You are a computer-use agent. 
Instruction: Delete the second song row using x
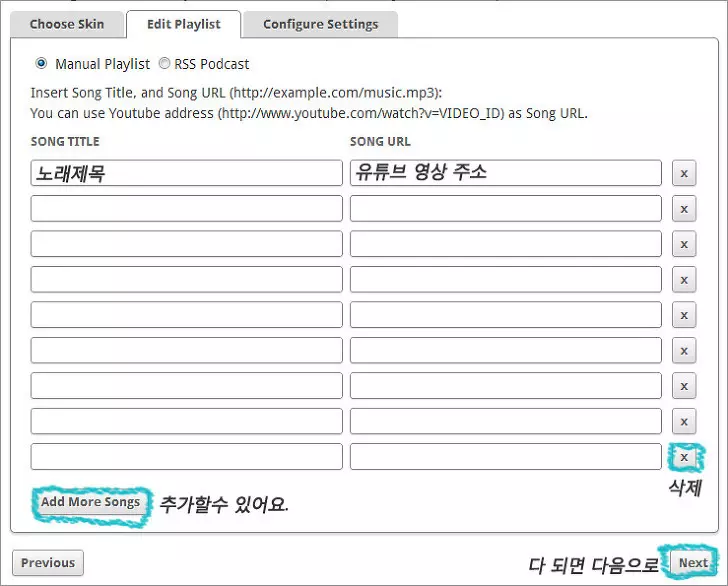click(684, 209)
